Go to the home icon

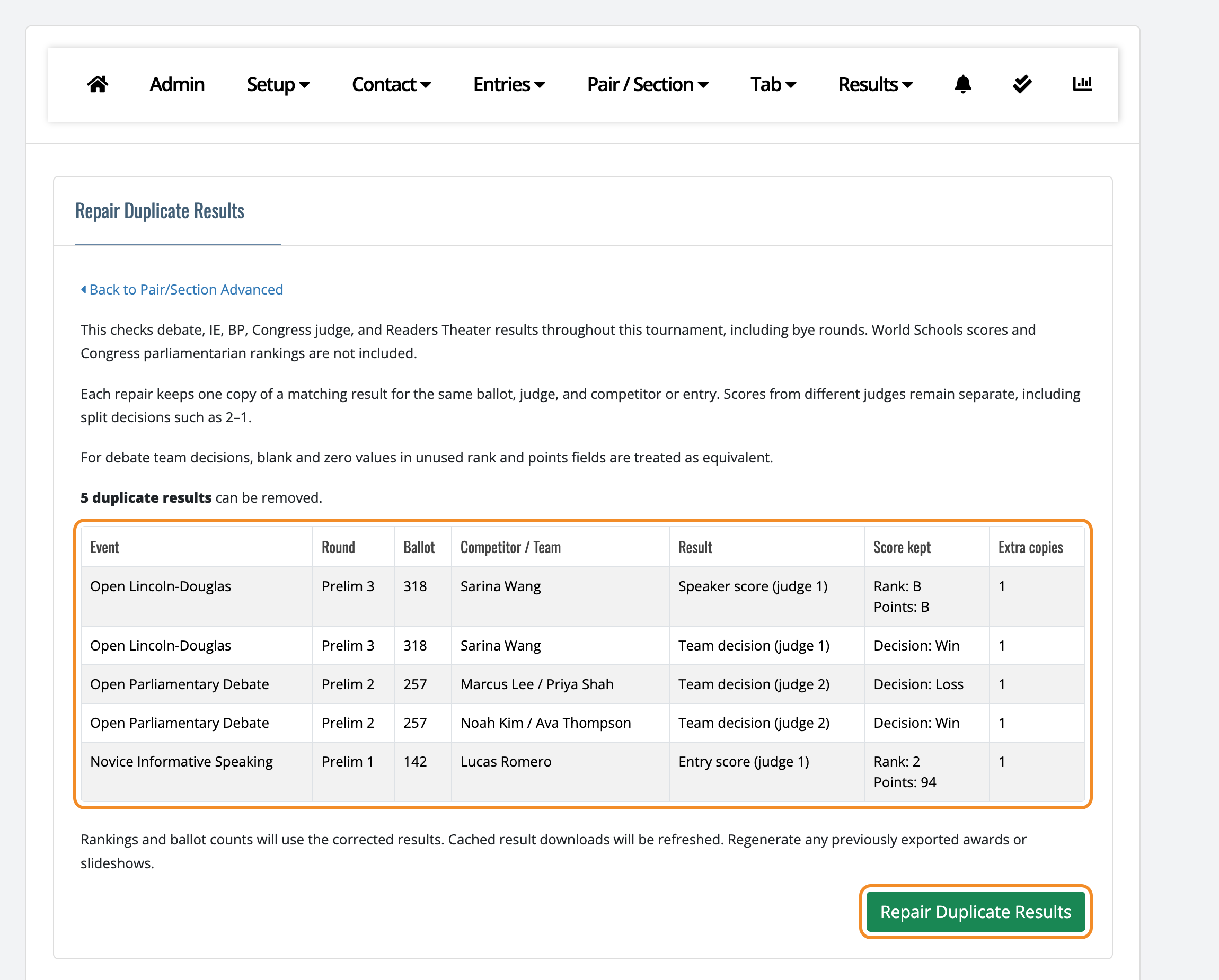(x=97, y=84)
